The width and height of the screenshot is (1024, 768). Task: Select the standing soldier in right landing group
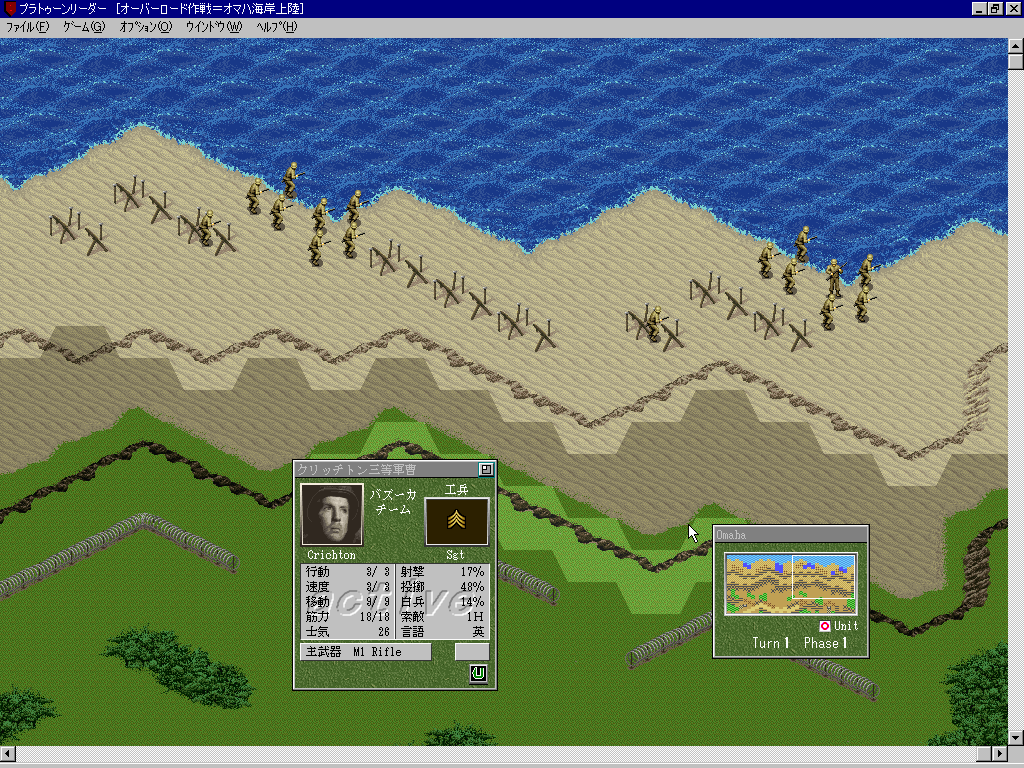[834, 277]
